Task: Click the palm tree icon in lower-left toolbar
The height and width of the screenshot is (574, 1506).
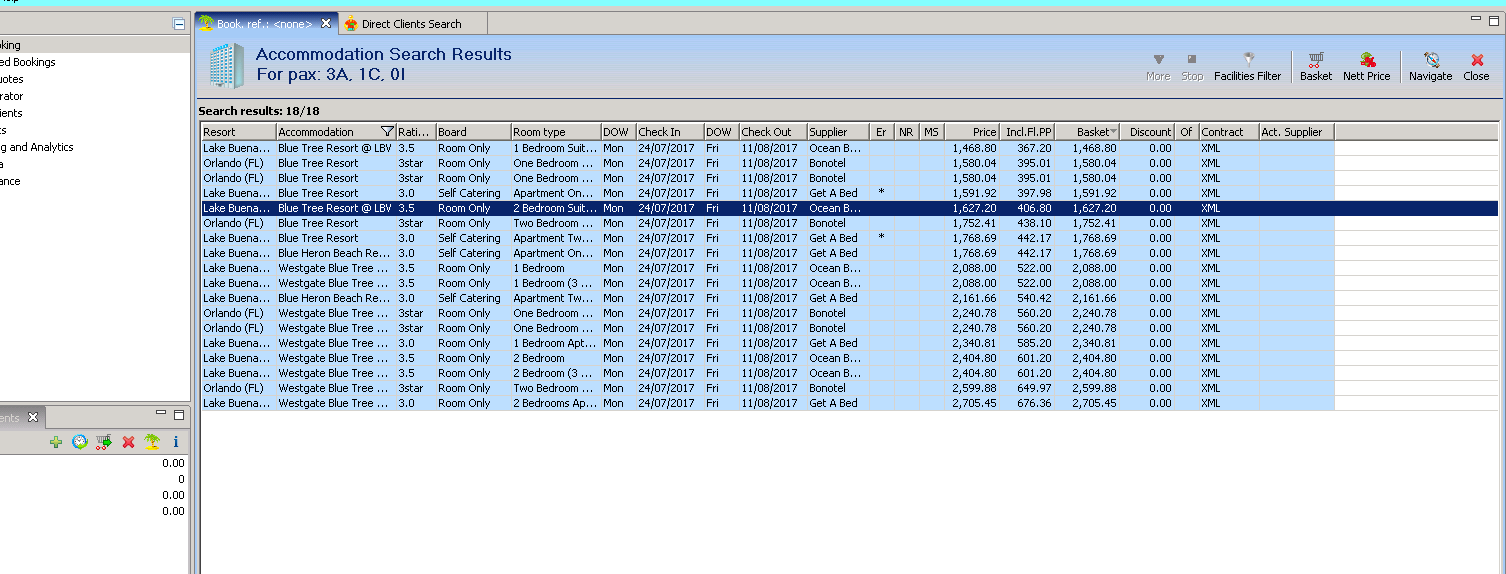Action: (152, 442)
